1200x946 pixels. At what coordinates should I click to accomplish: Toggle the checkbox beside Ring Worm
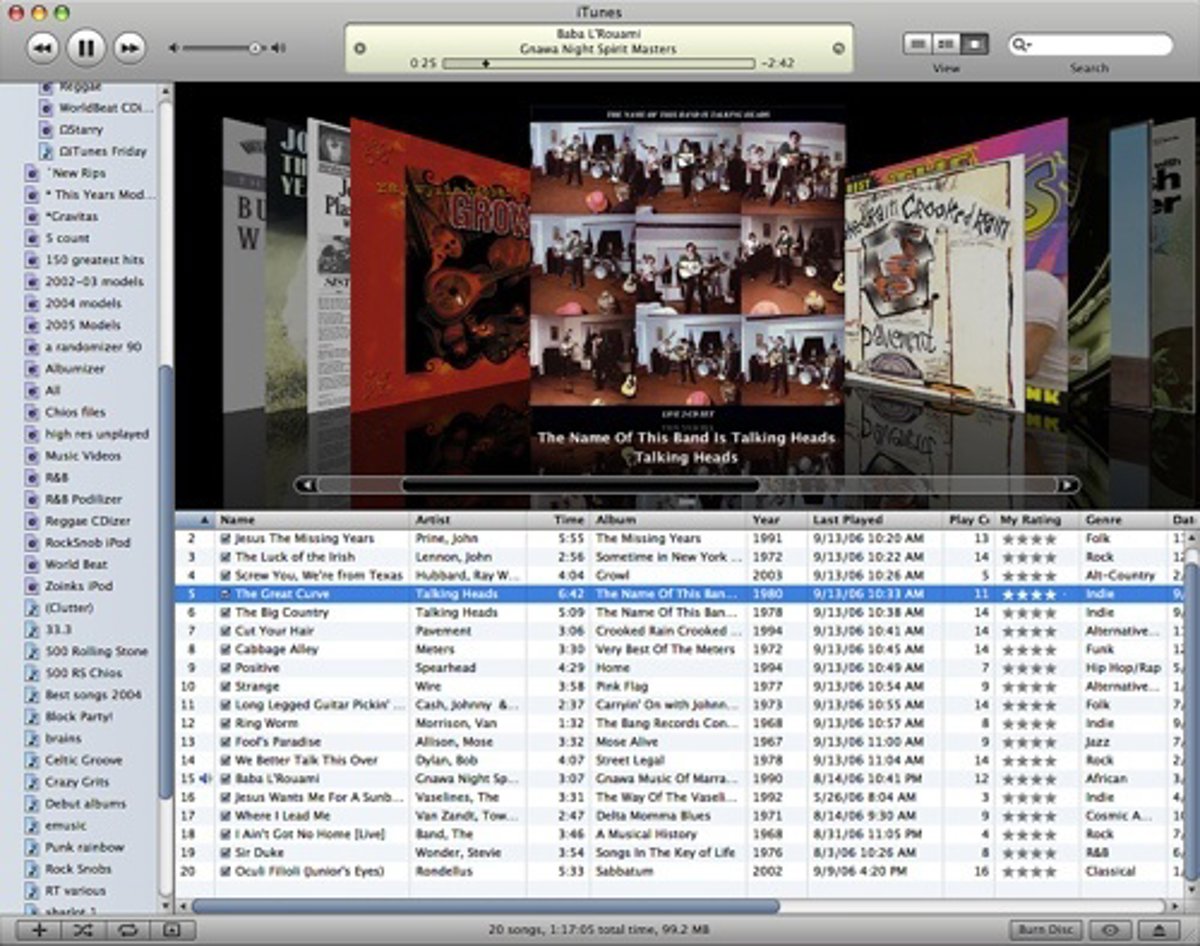pyautogui.click(x=226, y=724)
